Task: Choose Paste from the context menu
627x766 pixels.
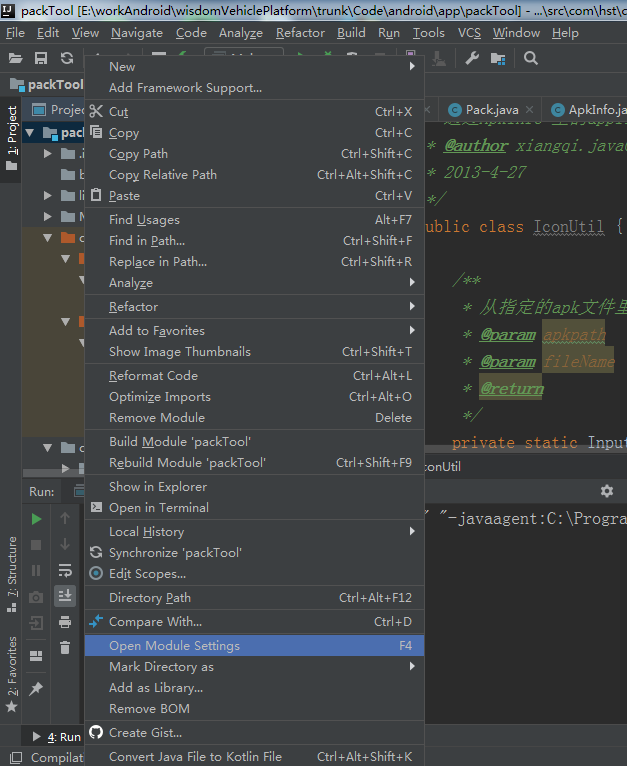Action: pos(254,196)
